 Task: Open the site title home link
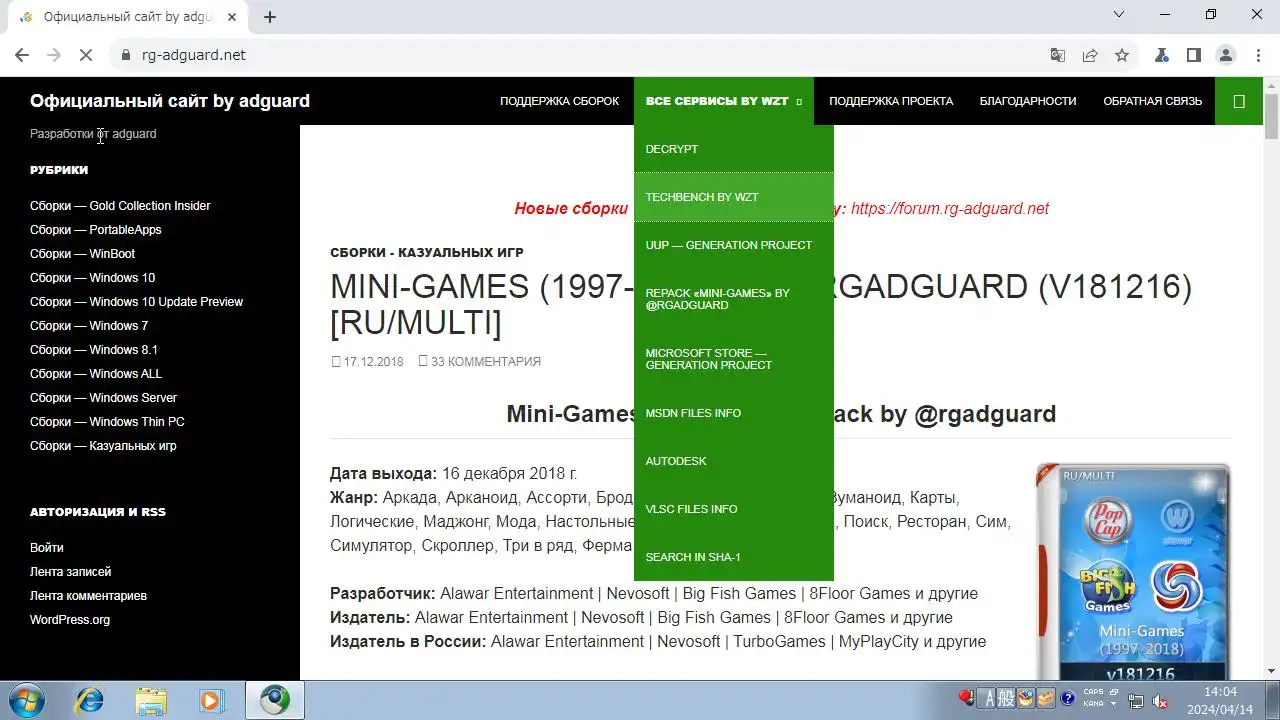[170, 101]
